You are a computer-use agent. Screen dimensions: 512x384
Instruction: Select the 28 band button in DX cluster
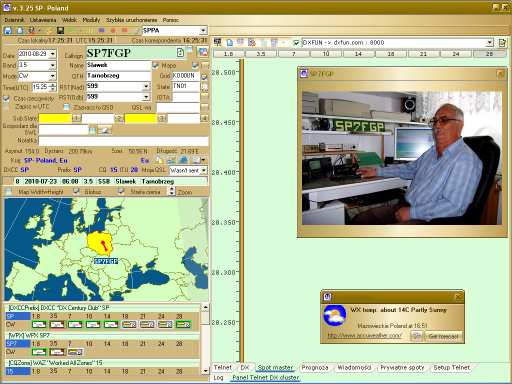tap(489, 54)
